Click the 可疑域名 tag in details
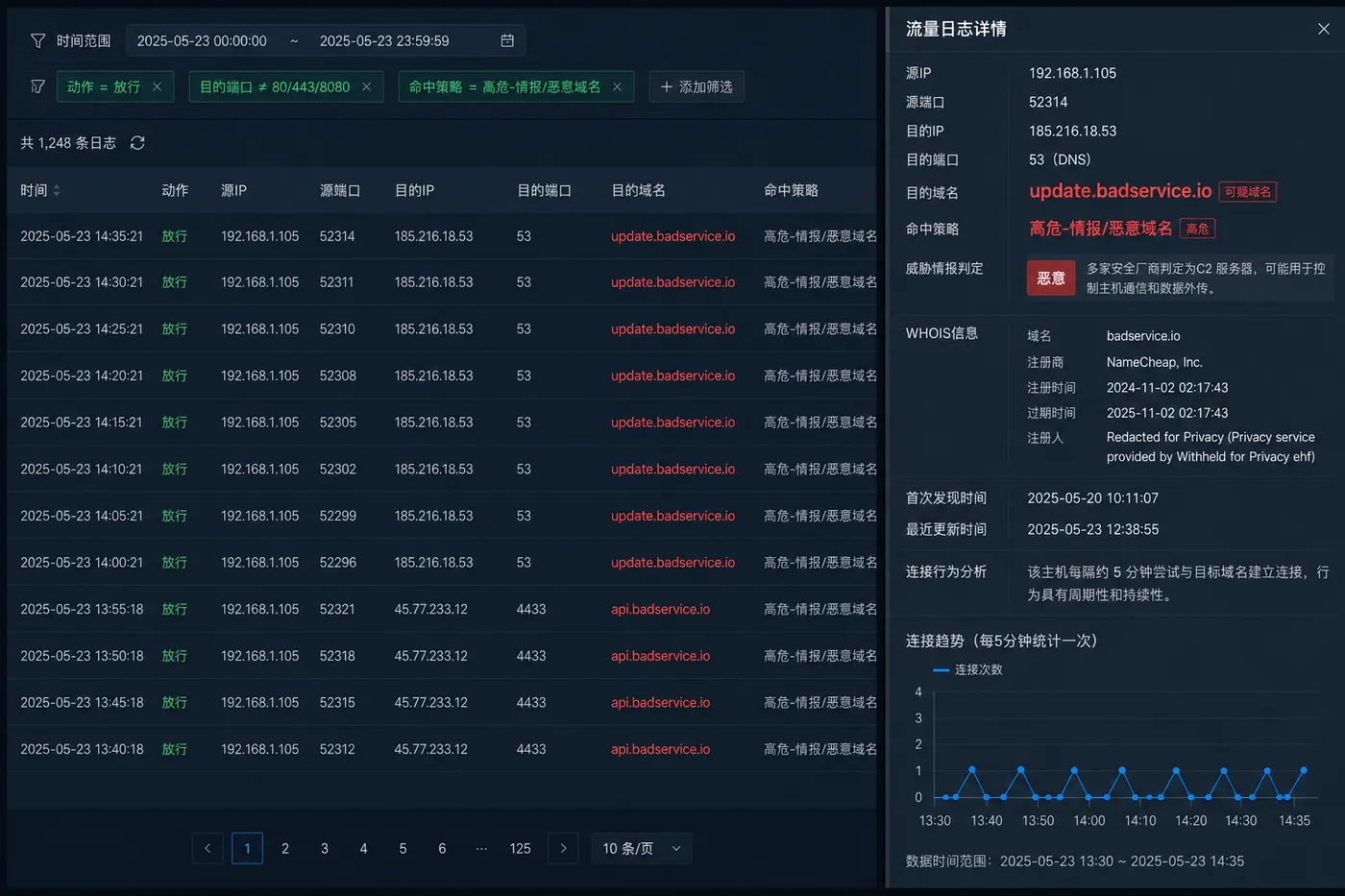Screen dimensions: 1345x896 tap(1247, 192)
